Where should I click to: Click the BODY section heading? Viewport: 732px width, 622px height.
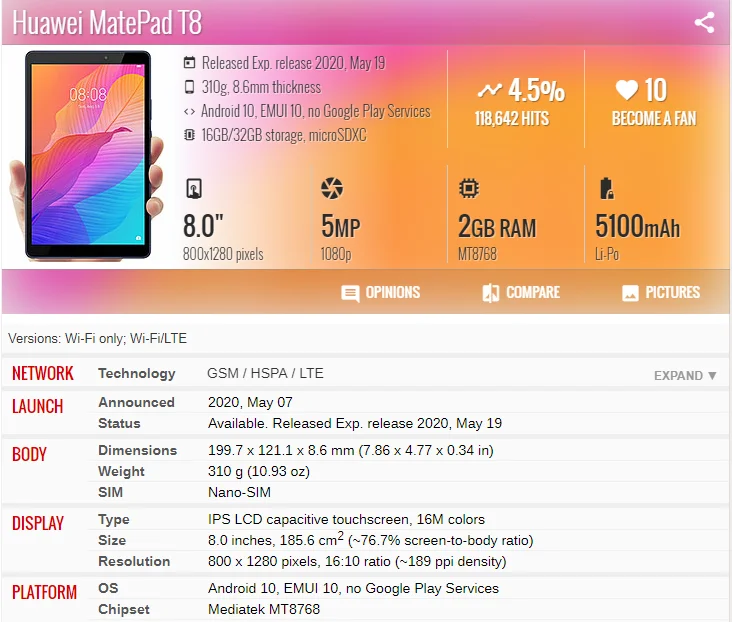tap(29, 454)
